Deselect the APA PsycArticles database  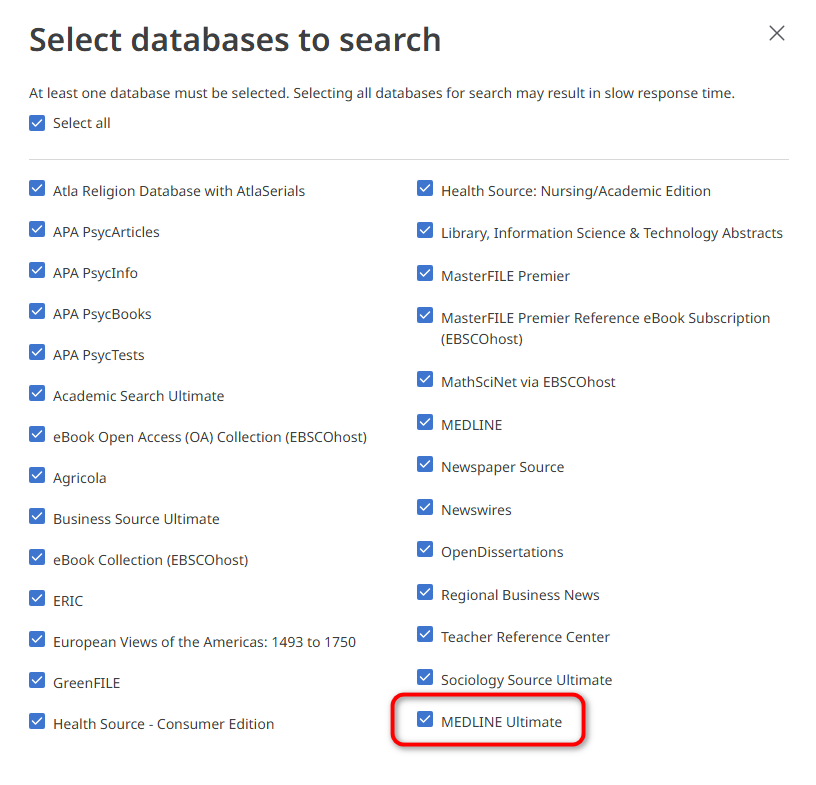[37, 230]
